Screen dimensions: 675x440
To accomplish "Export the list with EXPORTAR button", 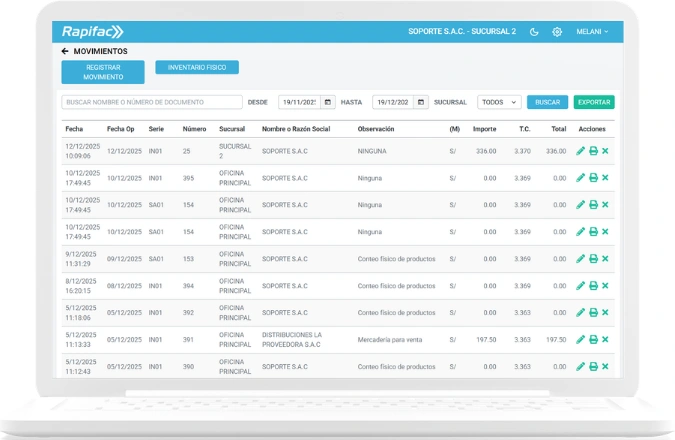I will click(594, 102).
